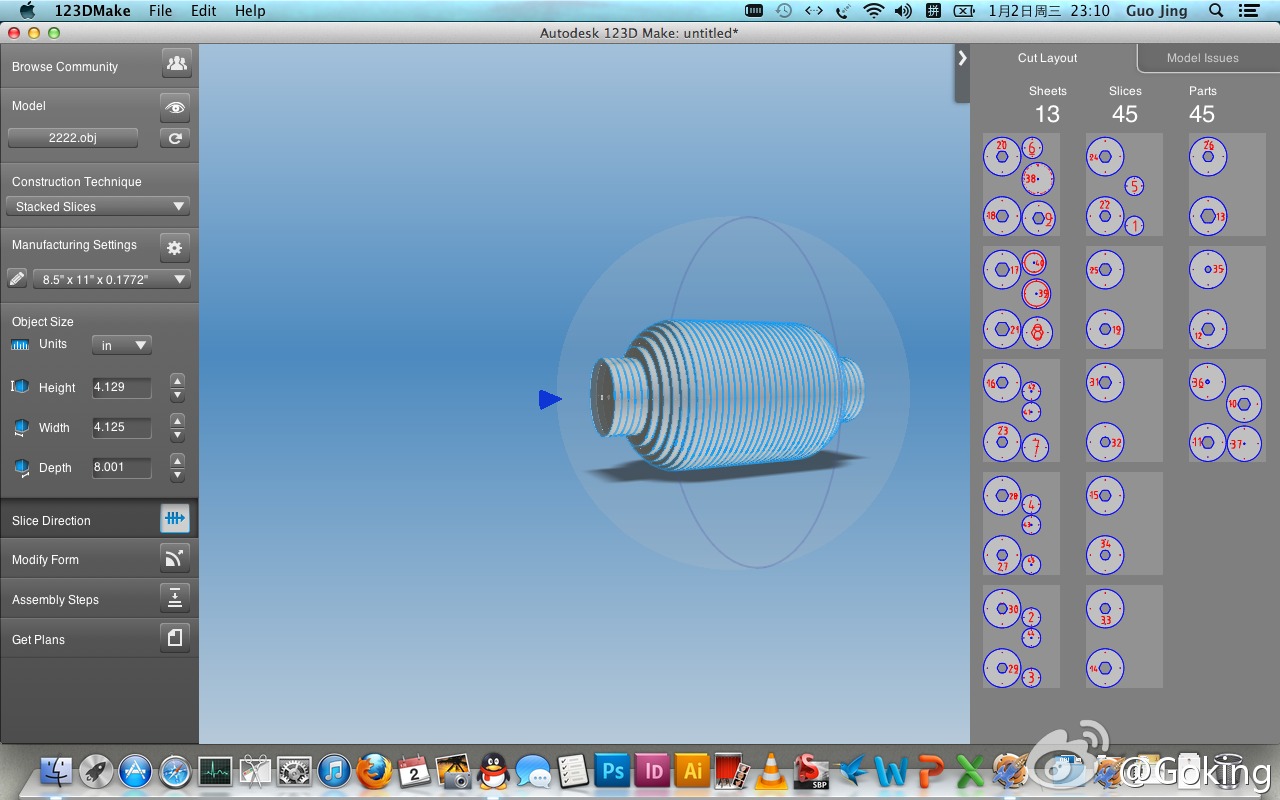Open the File menu
This screenshot has height=800, width=1280.
160,11
